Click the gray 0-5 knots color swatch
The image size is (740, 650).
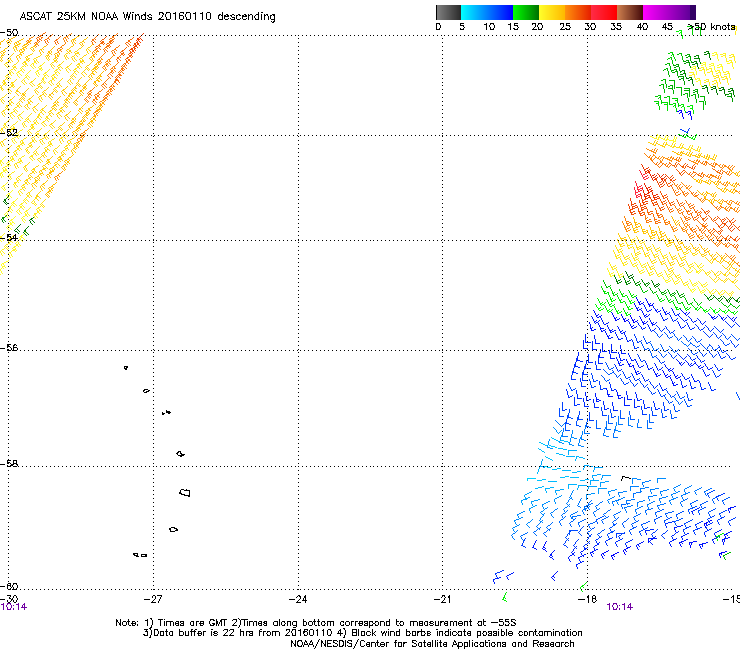(448, 12)
